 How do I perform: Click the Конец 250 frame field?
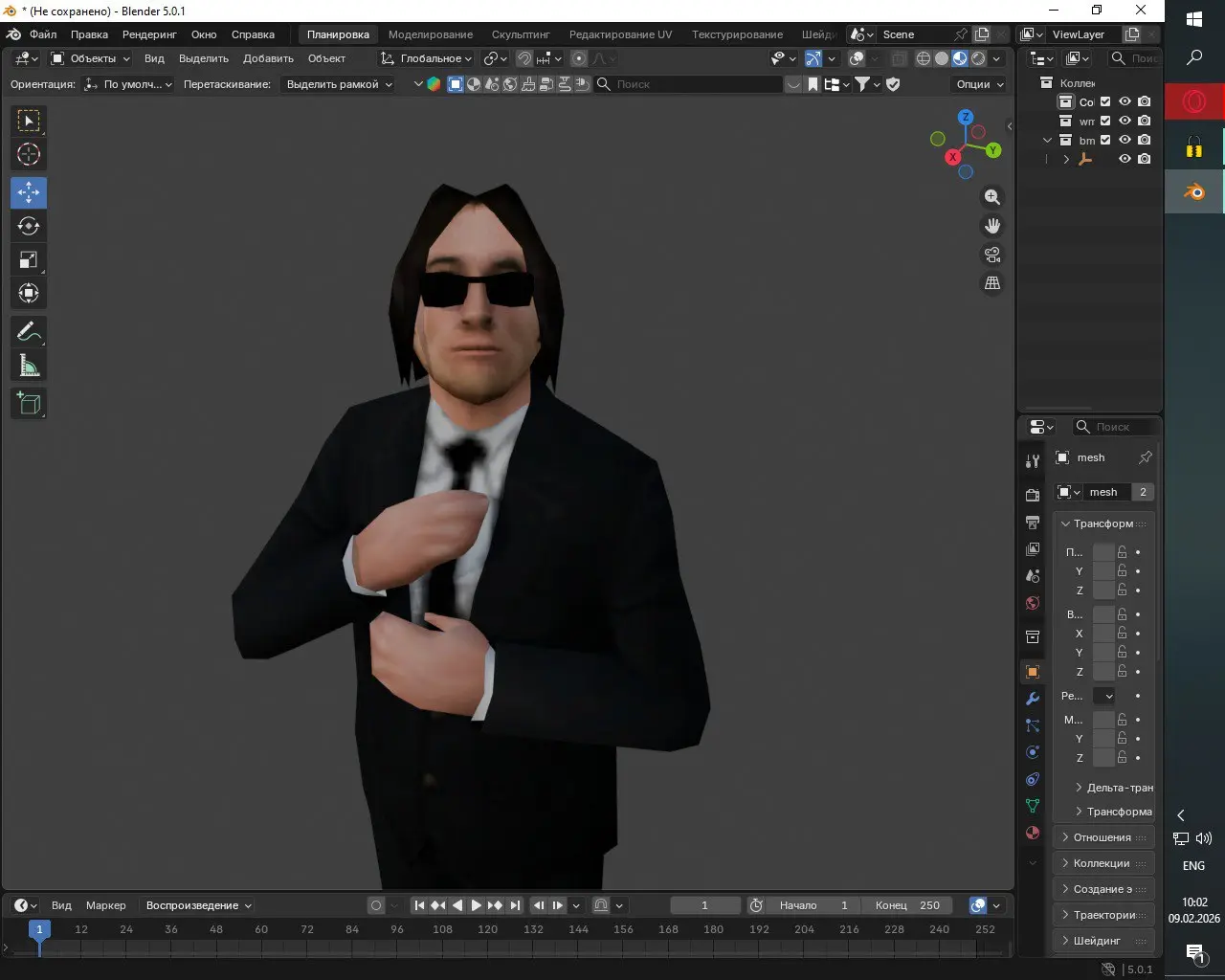907,905
